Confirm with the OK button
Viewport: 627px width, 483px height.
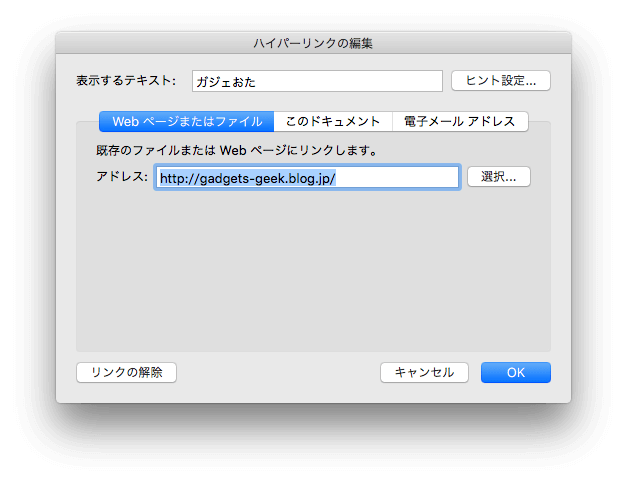[x=515, y=372]
